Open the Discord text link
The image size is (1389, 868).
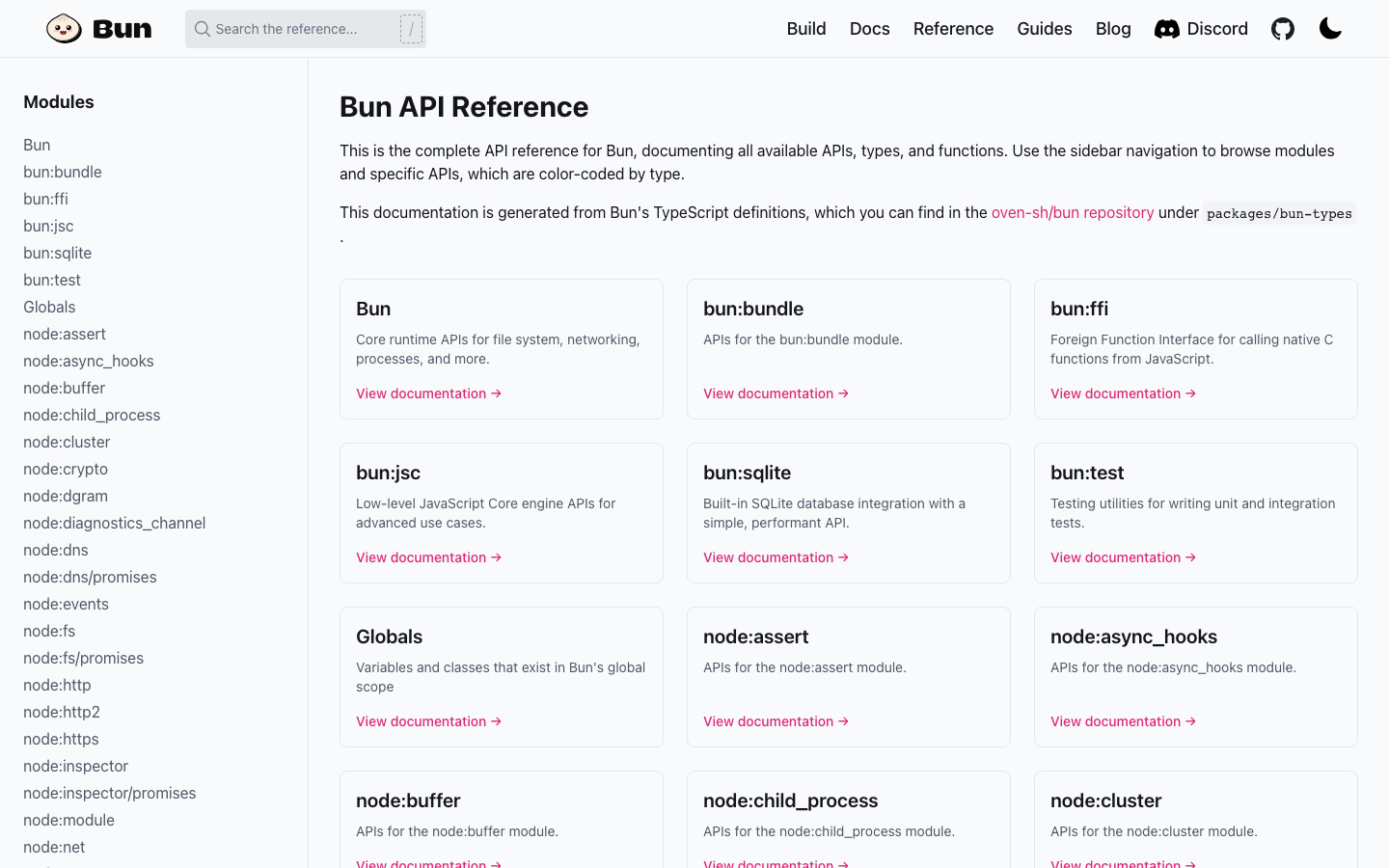tap(1217, 29)
